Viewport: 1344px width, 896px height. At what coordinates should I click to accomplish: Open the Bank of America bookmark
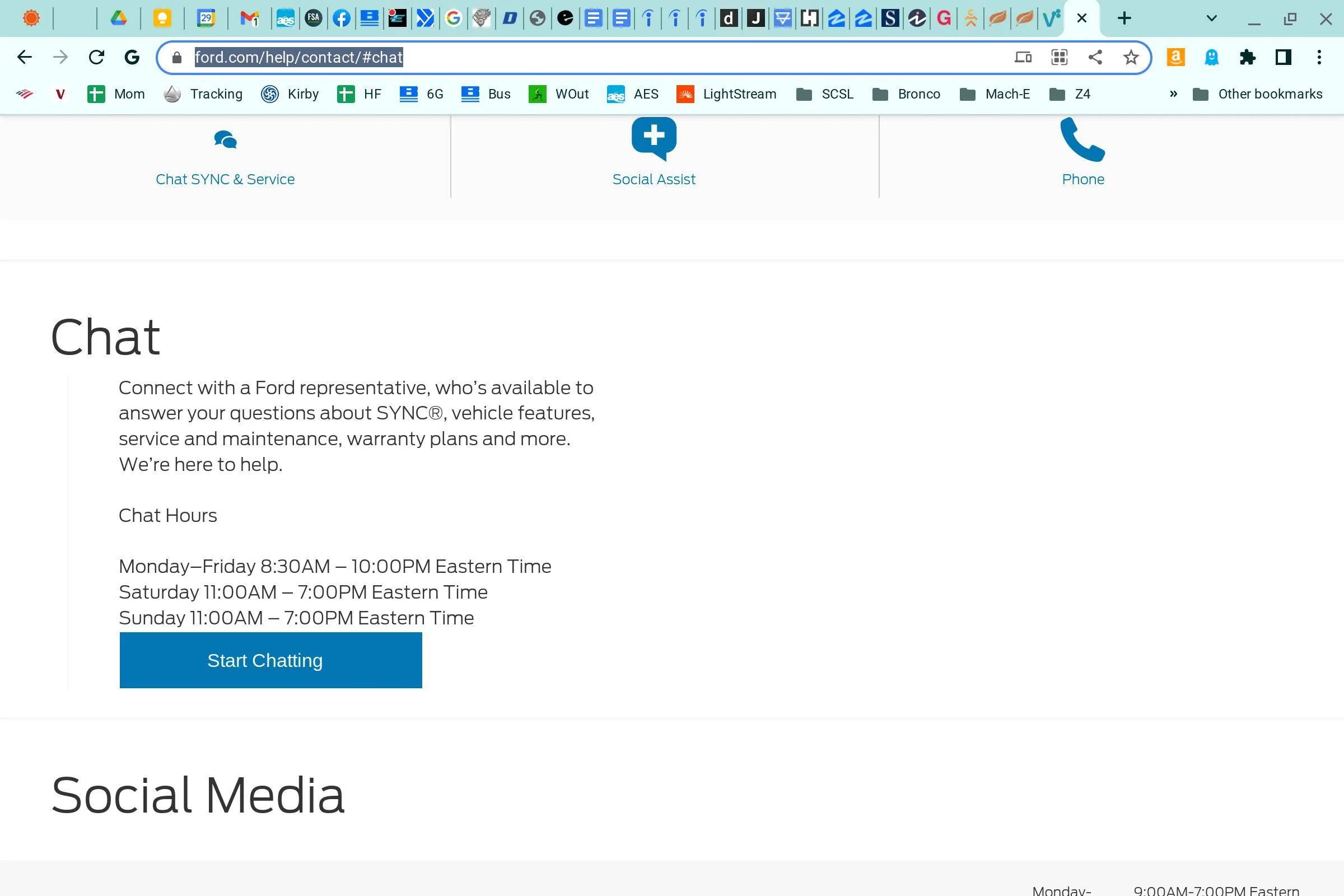click(x=25, y=94)
